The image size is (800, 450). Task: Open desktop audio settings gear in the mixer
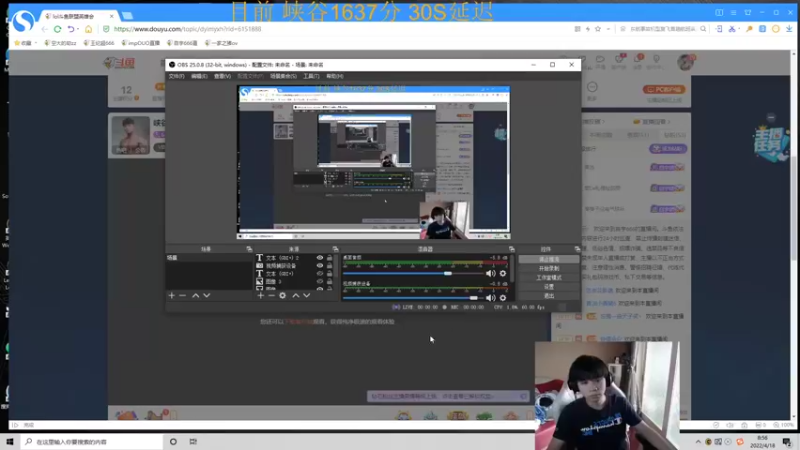[503, 273]
